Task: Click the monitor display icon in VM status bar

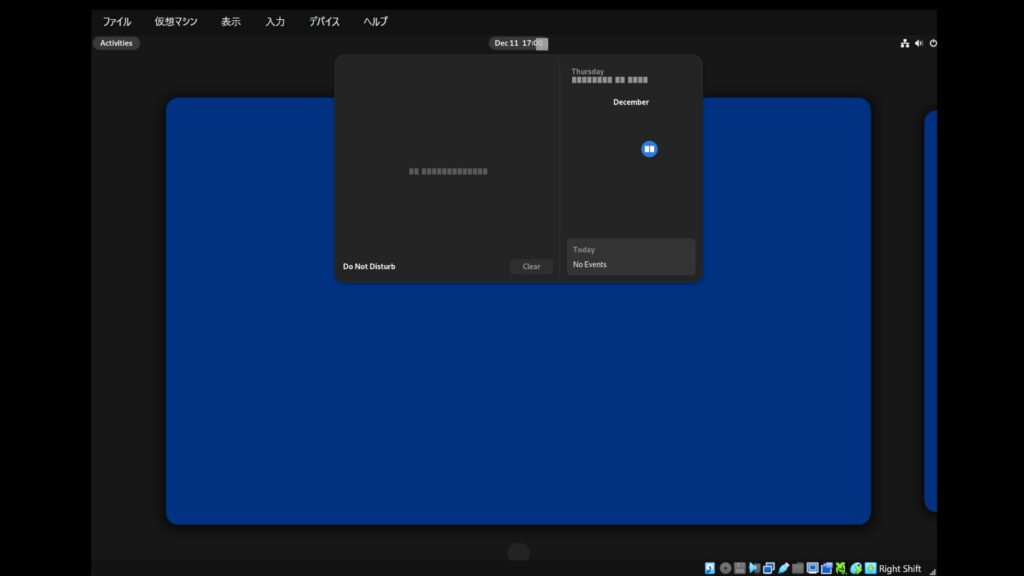Action: (812, 568)
